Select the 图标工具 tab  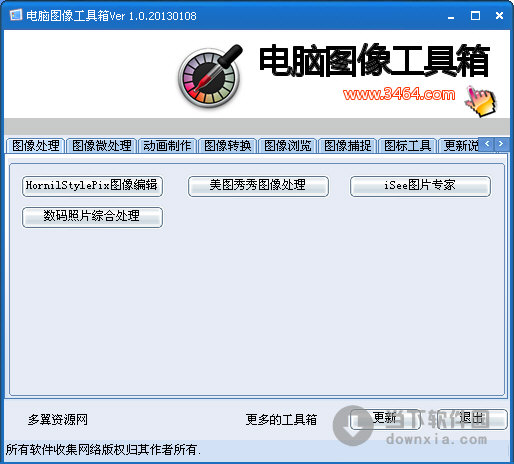pyautogui.click(x=408, y=146)
